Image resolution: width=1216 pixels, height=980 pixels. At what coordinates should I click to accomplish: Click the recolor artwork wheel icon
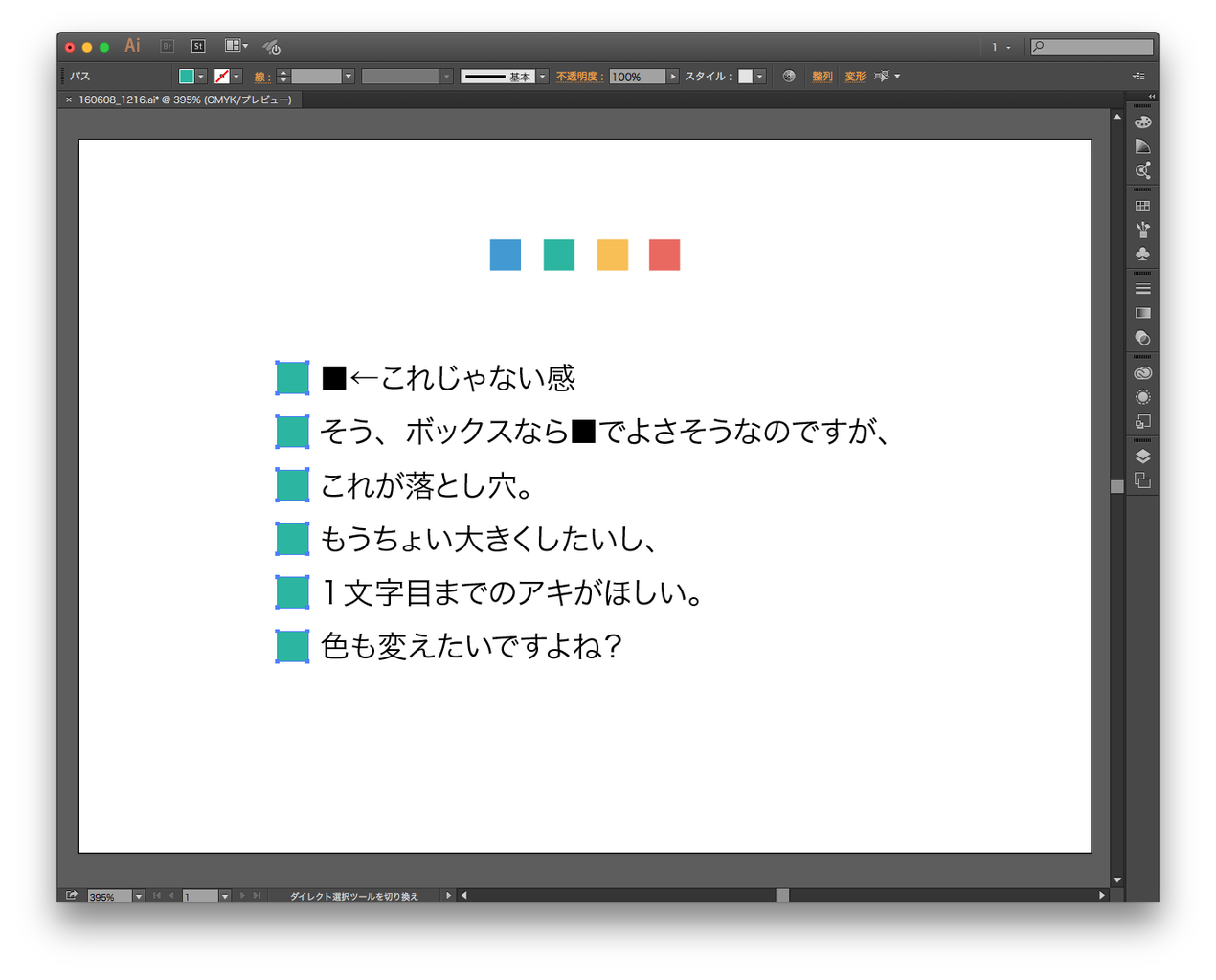tap(789, 76)
